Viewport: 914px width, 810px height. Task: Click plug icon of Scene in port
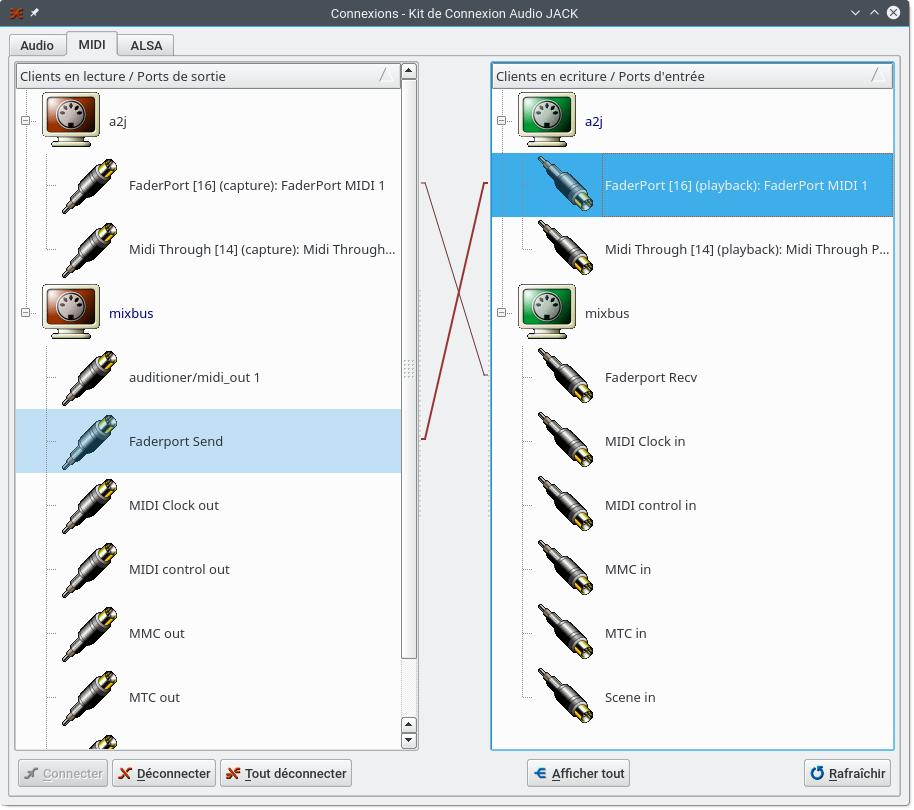coord(565,696)
